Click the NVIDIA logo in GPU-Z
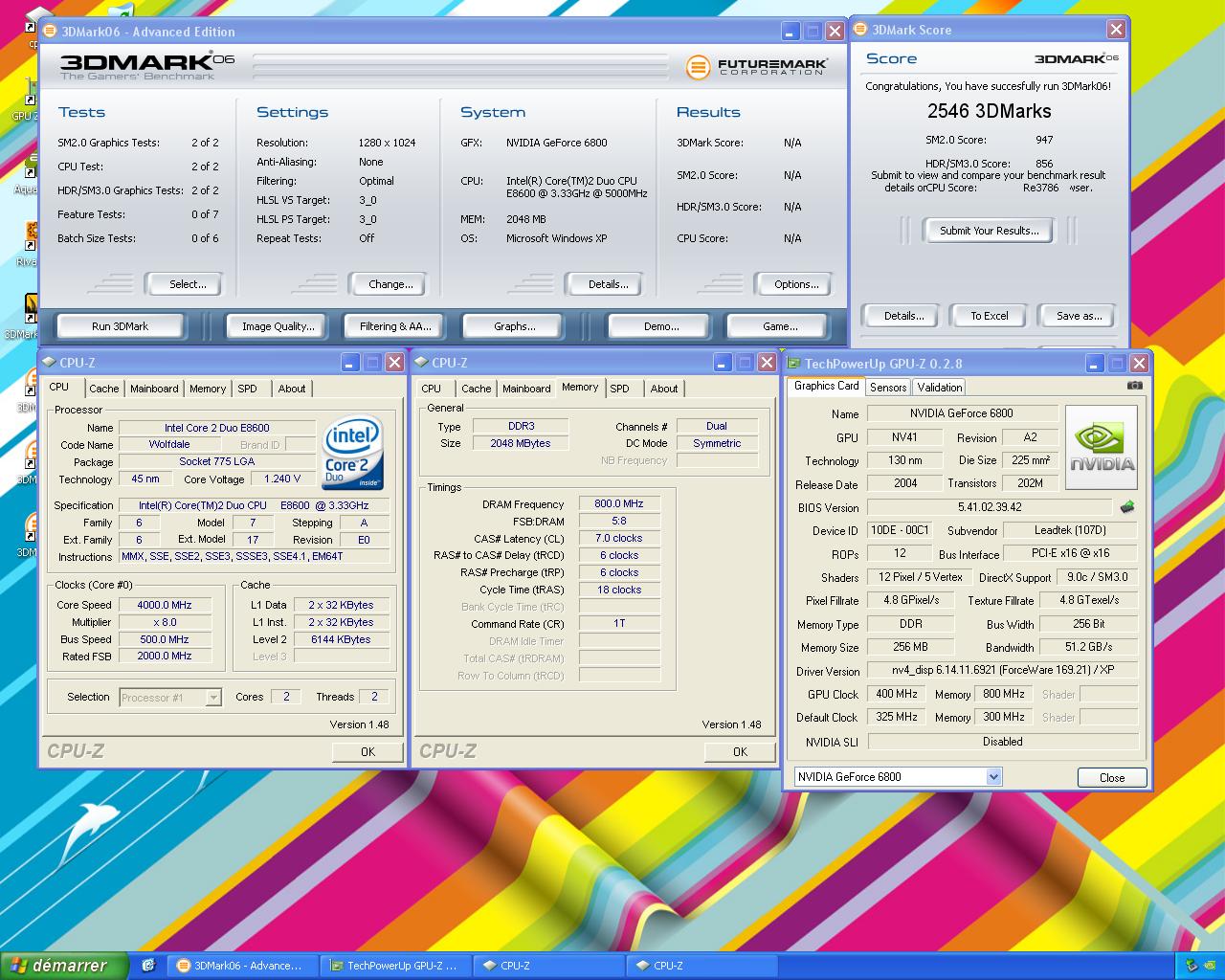Screen dimensions: 1225x980 (x=1102, y=448)
